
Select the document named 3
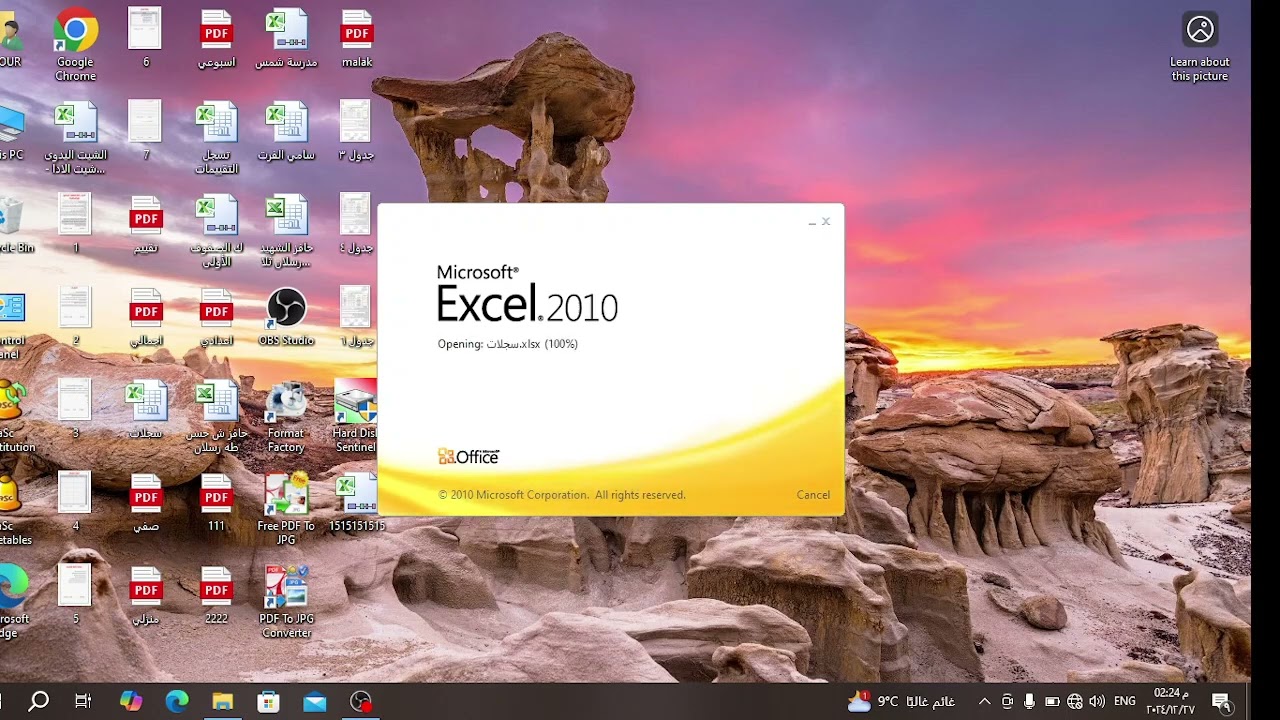76,411
